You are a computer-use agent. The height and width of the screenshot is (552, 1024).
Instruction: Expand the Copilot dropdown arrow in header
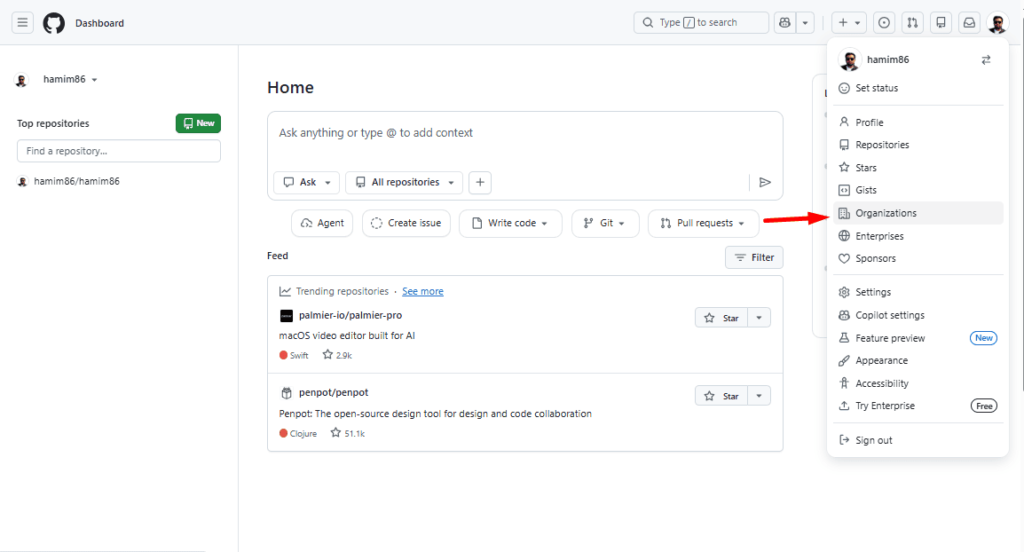pyautogui.click(x=805, y=23)
